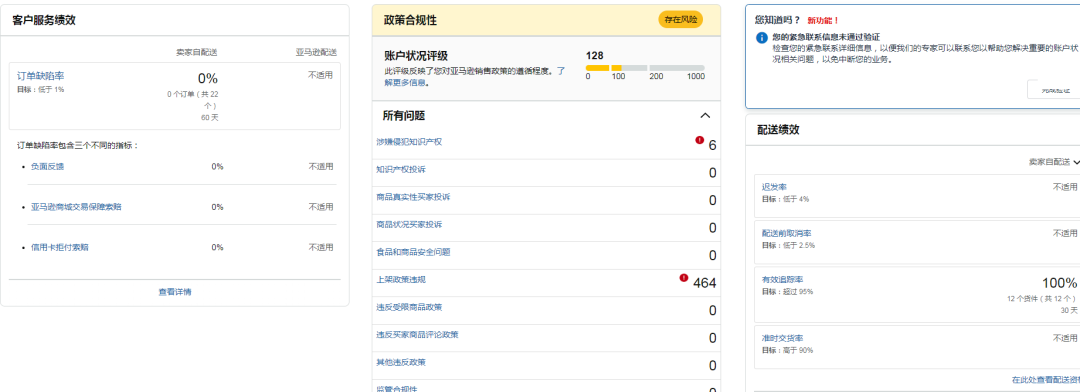Click the blue info icon in 您知道吗 box
Screen dimensions: 1080x392
[x=762, y=38]
